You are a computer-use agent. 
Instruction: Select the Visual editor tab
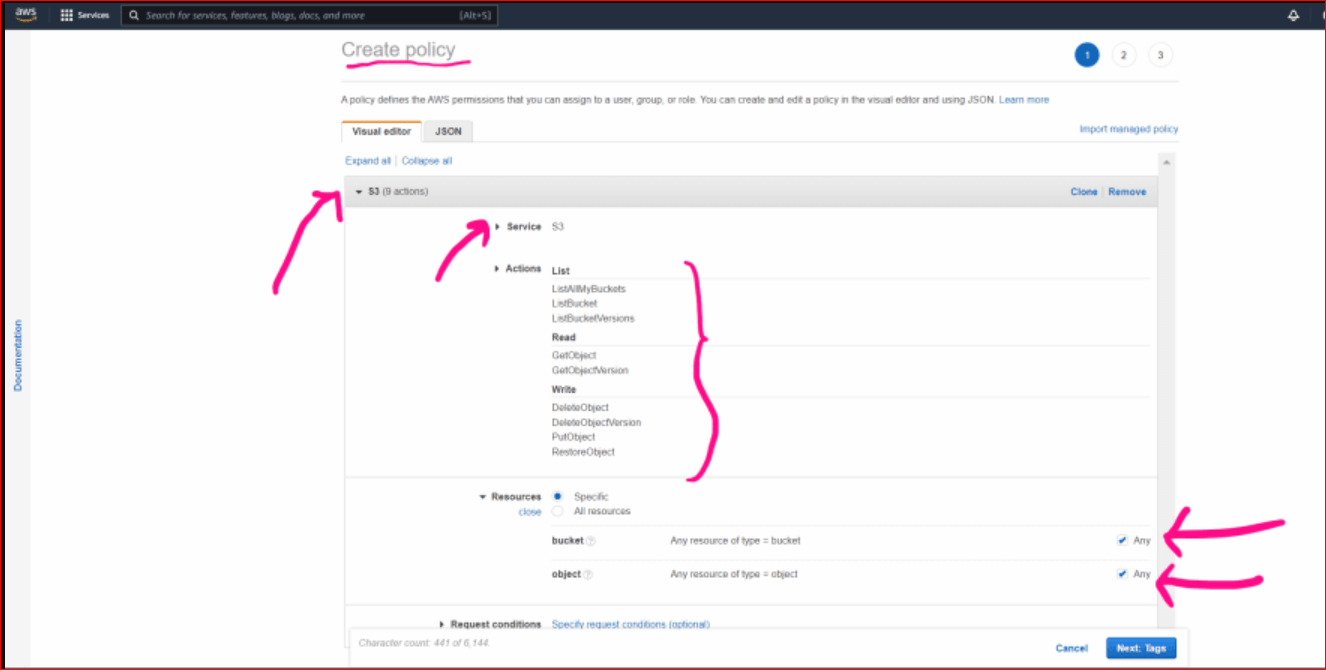point(381,131)
